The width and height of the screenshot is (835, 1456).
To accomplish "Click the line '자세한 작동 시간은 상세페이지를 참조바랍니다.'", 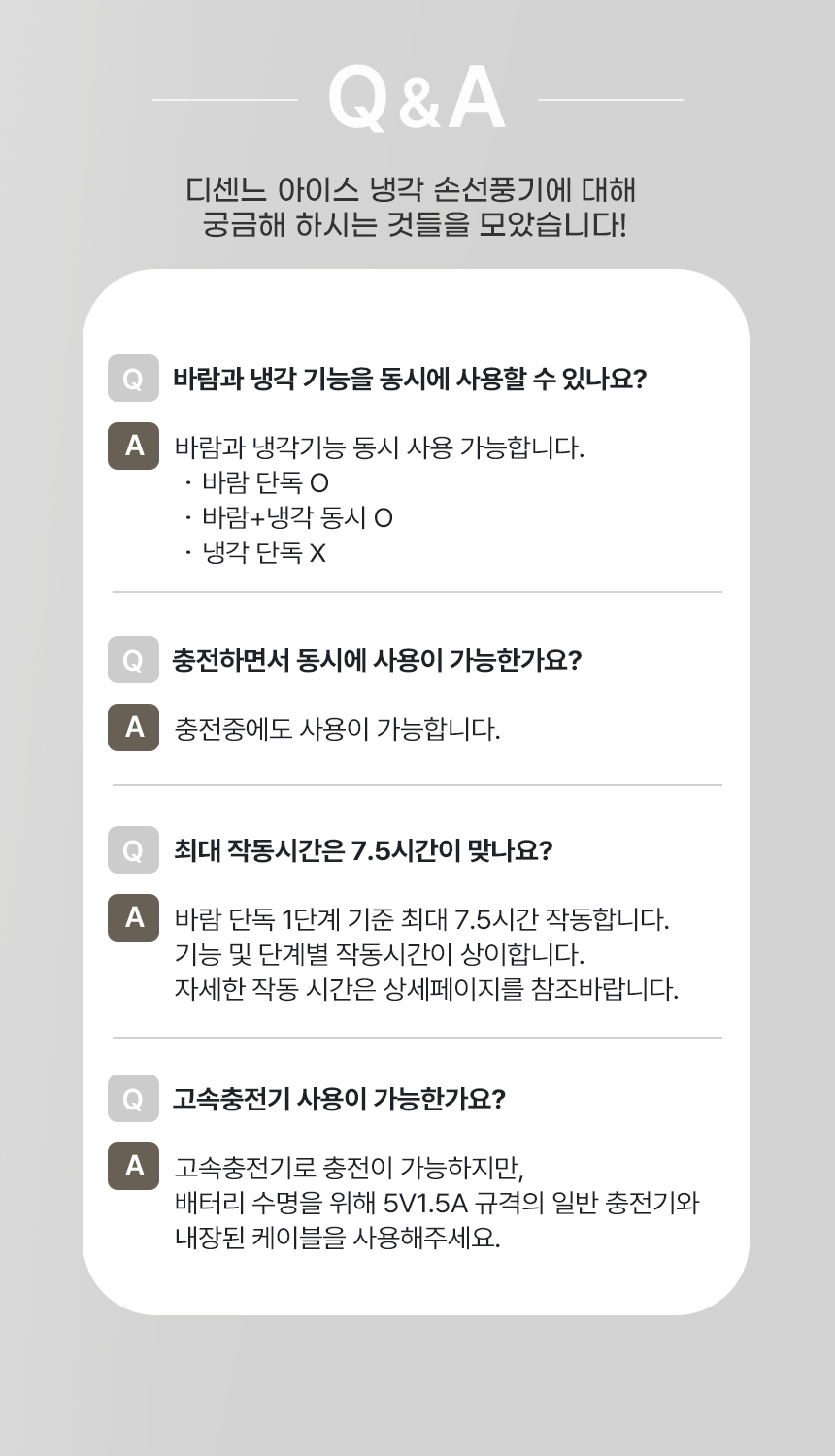I will [x=426, y=989].
